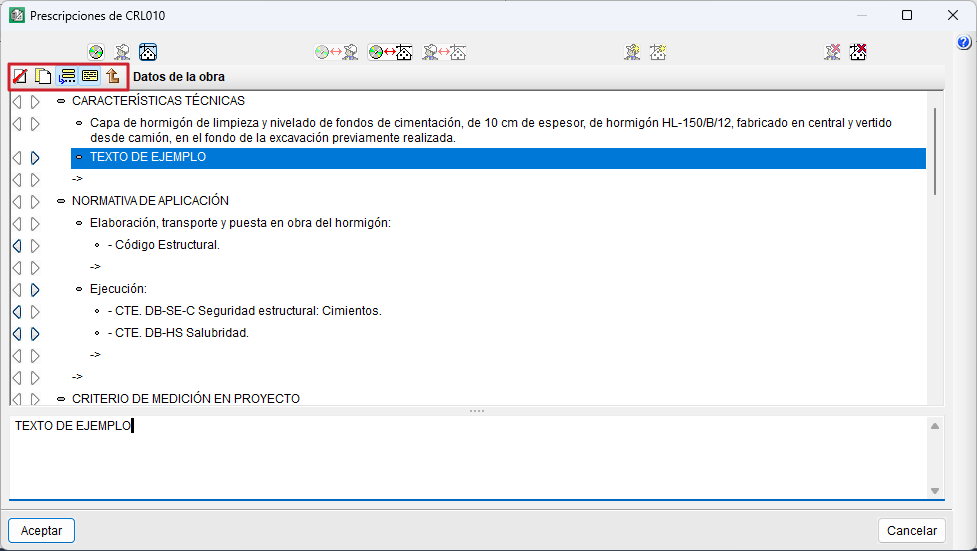Maximize the Prescripciones de CRL010 window
The height and width of the screenshot is (551, 977).
coord(907,15)
